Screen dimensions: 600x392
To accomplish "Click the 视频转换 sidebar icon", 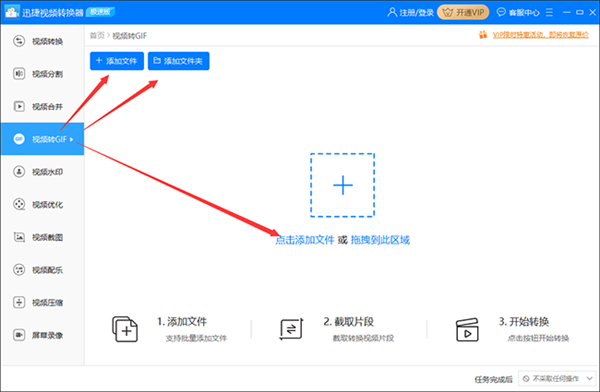I will [19, 41].
